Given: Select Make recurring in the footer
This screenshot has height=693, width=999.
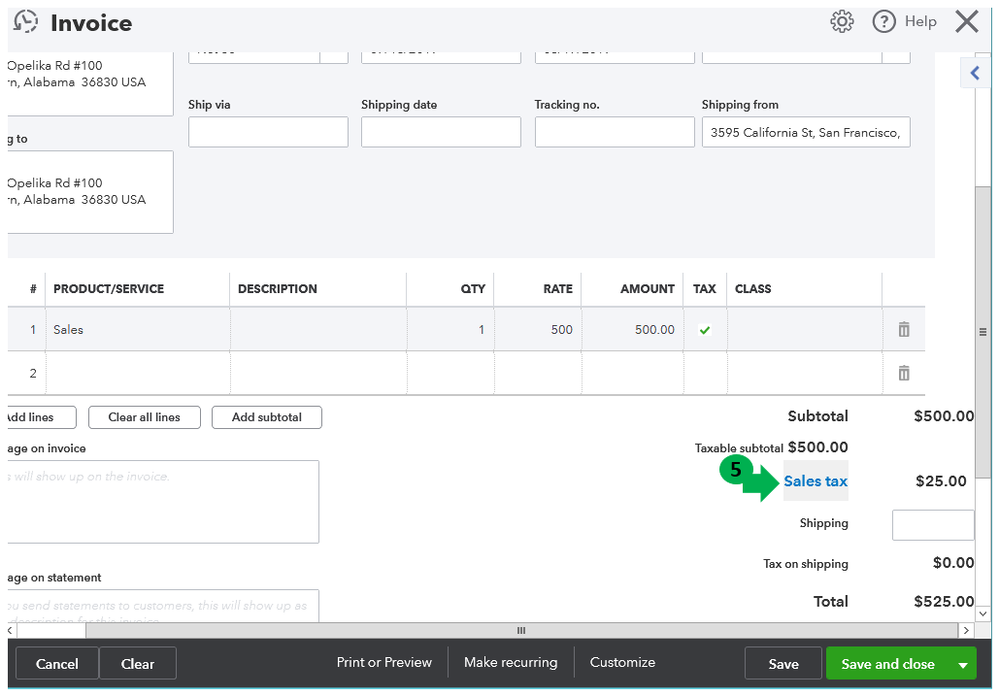Looking at the screenshot, I should (510, 662).
